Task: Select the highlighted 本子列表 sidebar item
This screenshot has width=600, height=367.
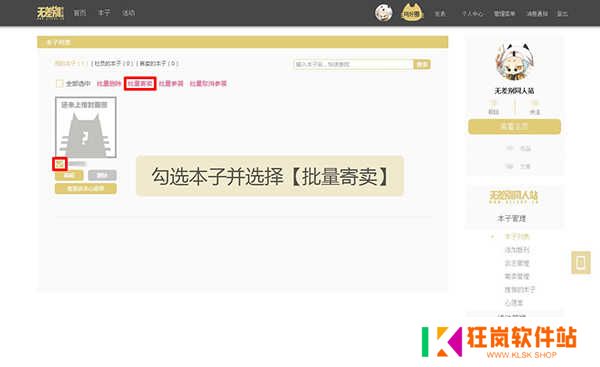Action: click(x=517, y=237)
